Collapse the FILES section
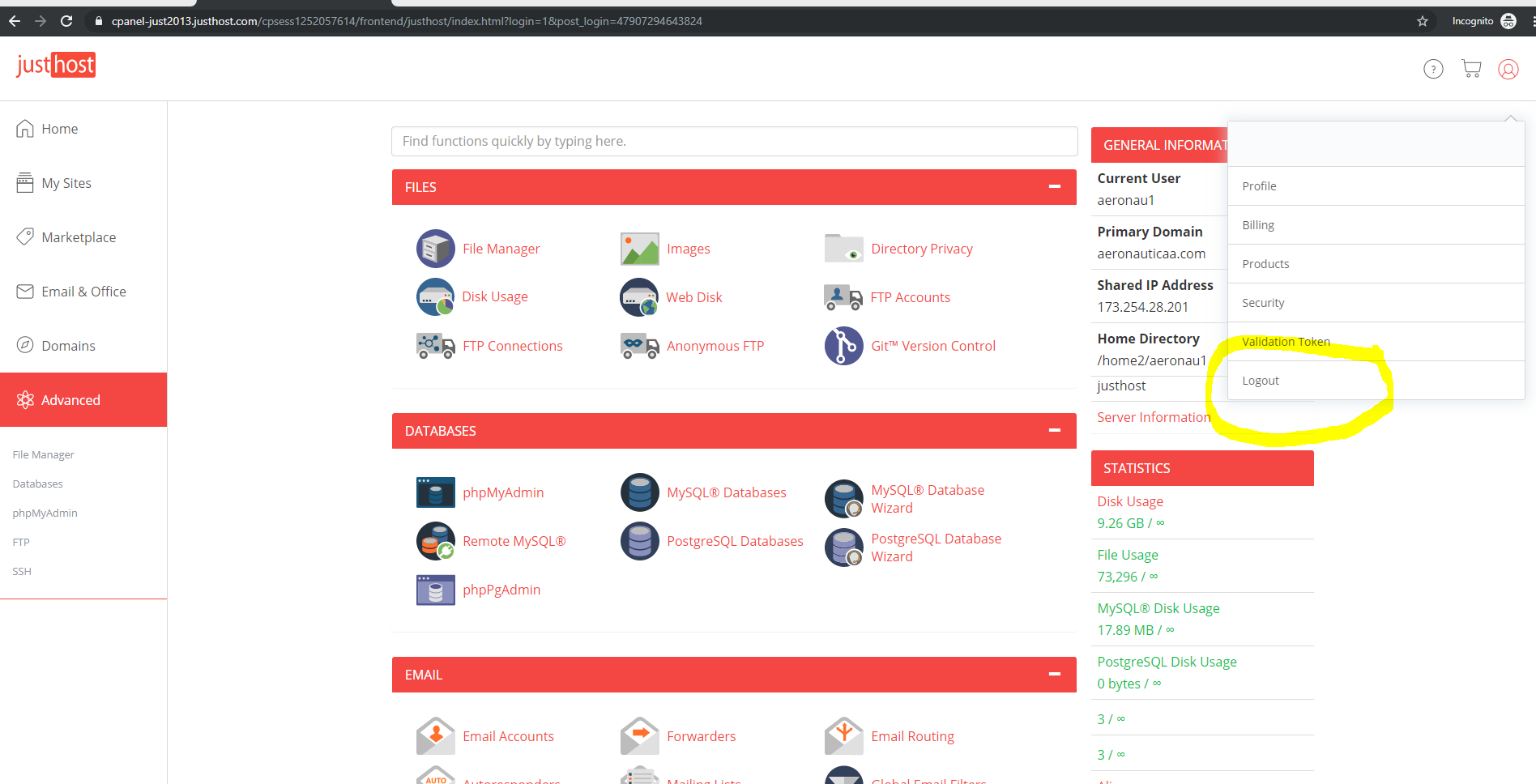 (1054, 187)
